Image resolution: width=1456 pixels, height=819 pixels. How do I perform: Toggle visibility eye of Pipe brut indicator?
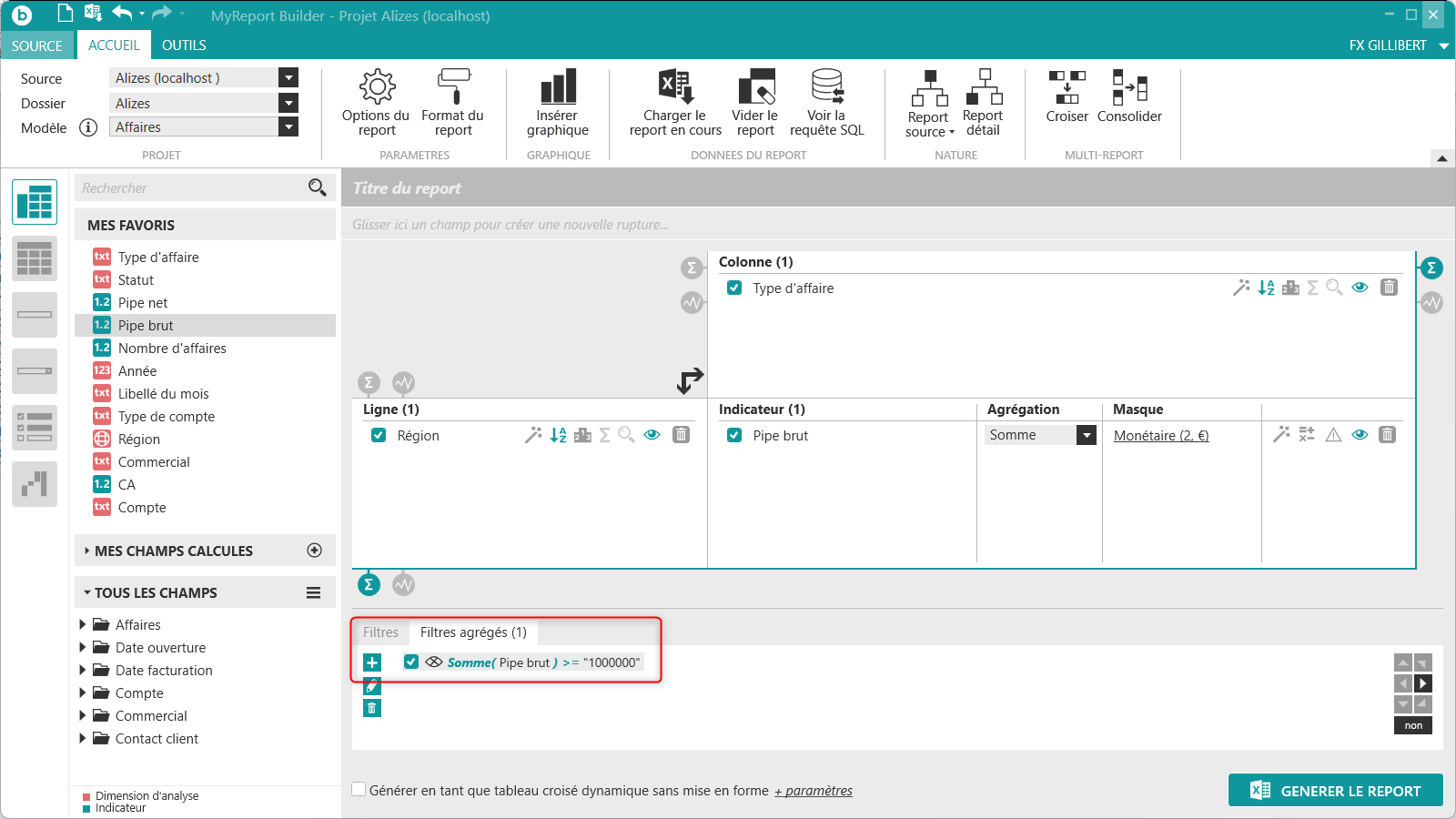[1360, 435]
